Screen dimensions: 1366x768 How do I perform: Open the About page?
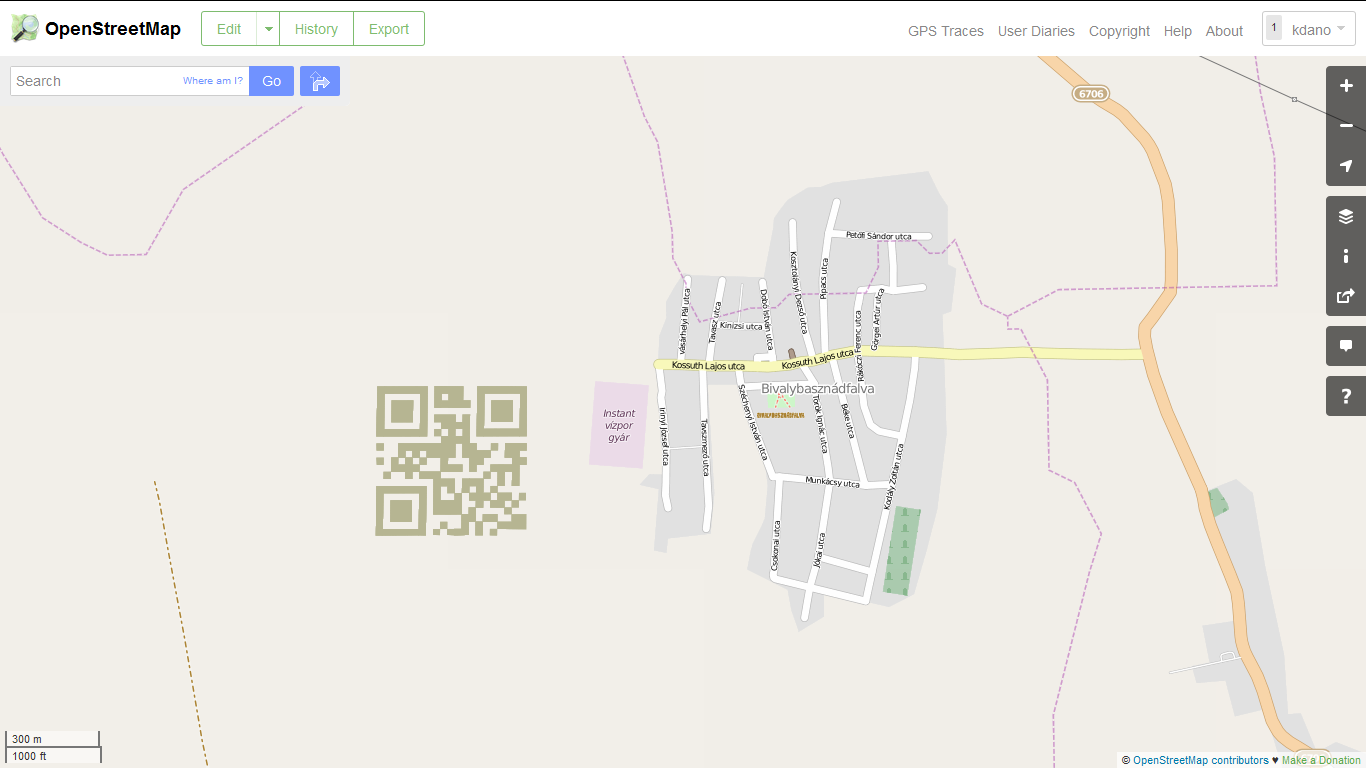(1224, 31)
